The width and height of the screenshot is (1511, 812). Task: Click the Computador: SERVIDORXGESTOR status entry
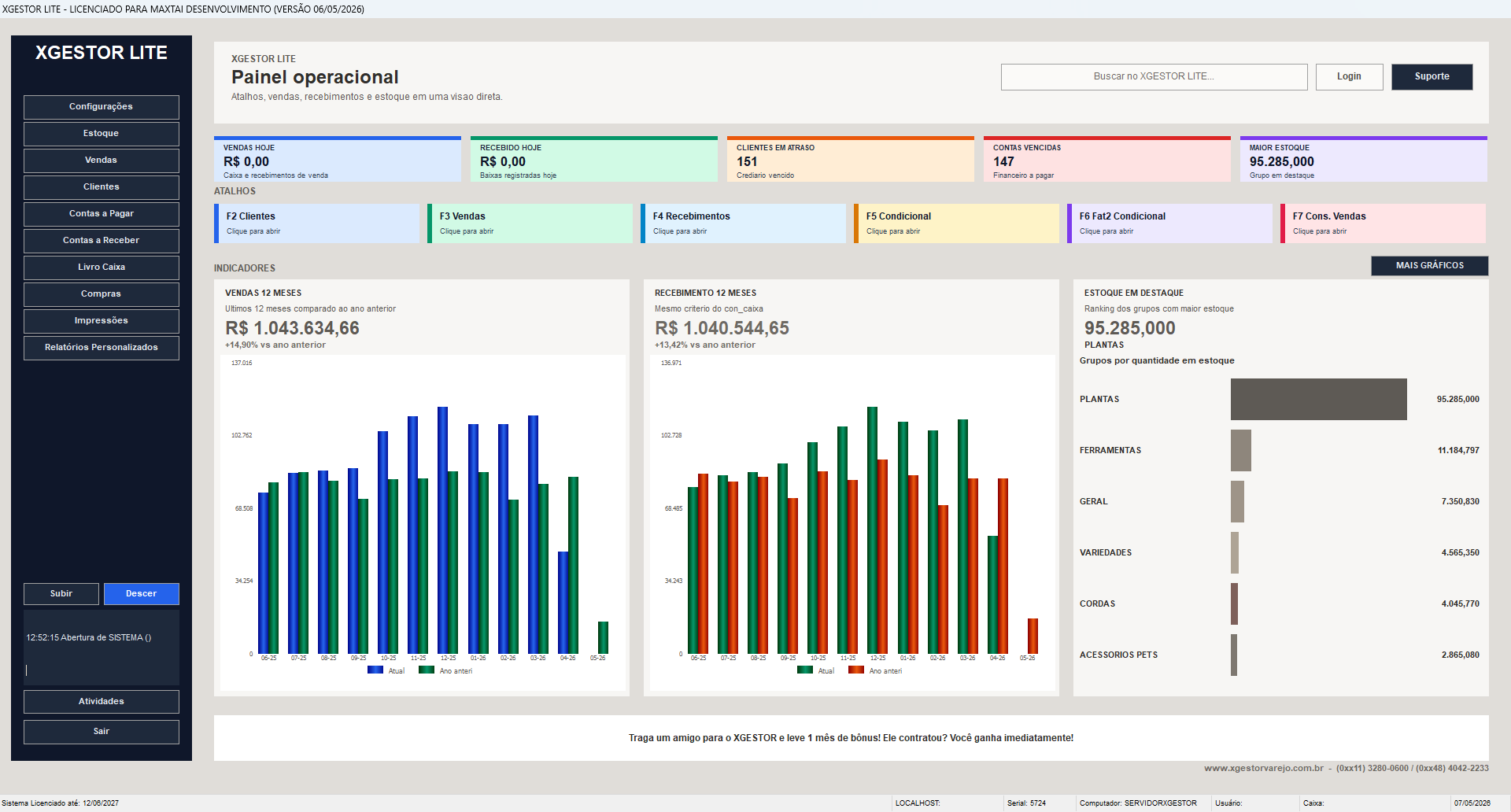[1138, 803]
